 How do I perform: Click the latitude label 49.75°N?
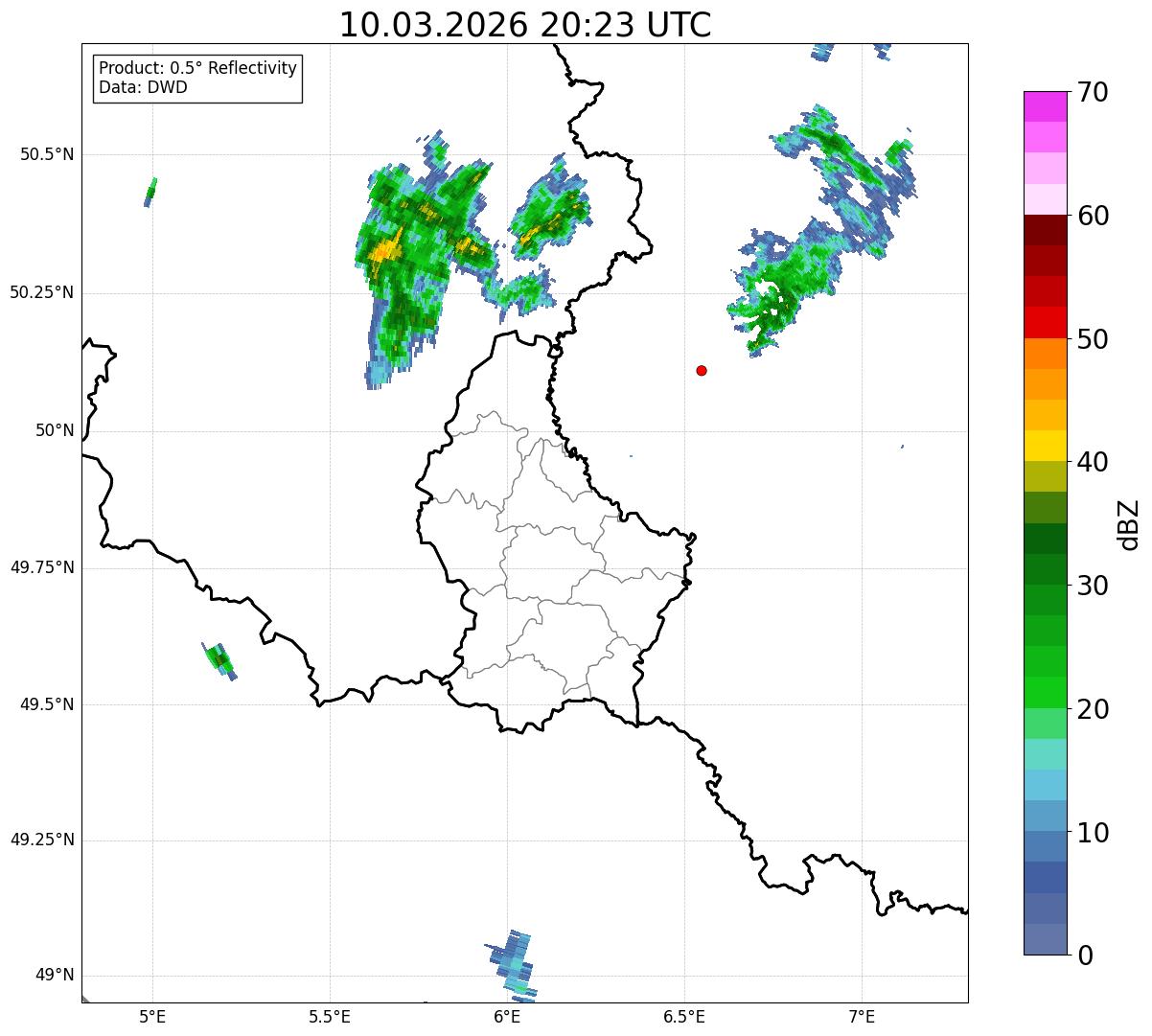[x=42, y=567]
